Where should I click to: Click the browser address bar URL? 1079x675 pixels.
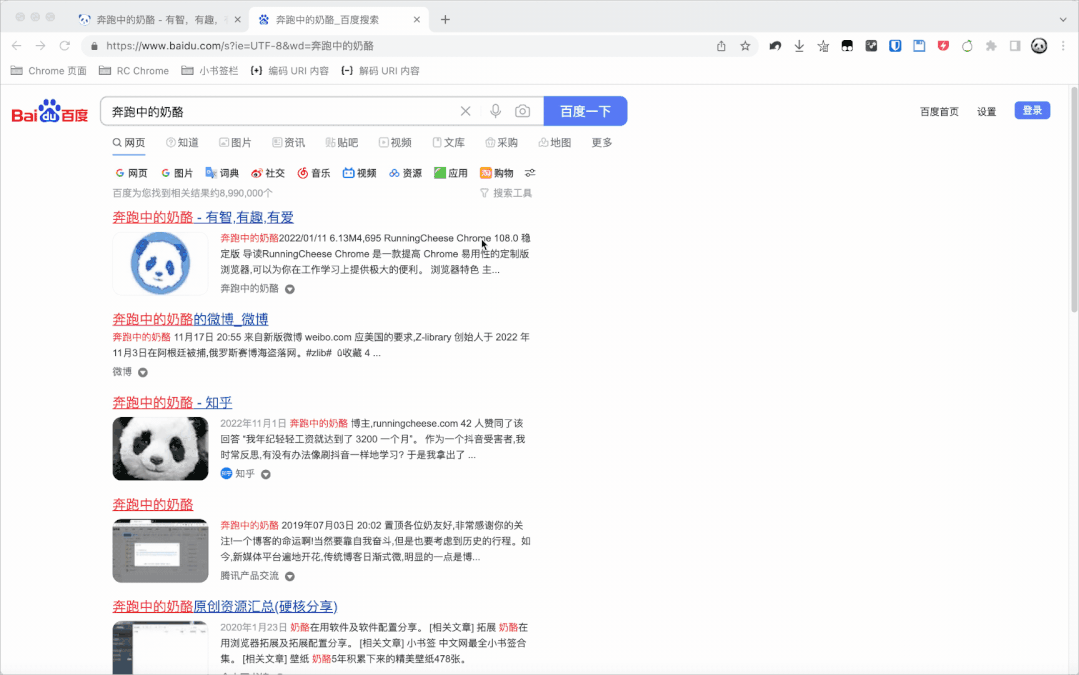coord(240,46)
